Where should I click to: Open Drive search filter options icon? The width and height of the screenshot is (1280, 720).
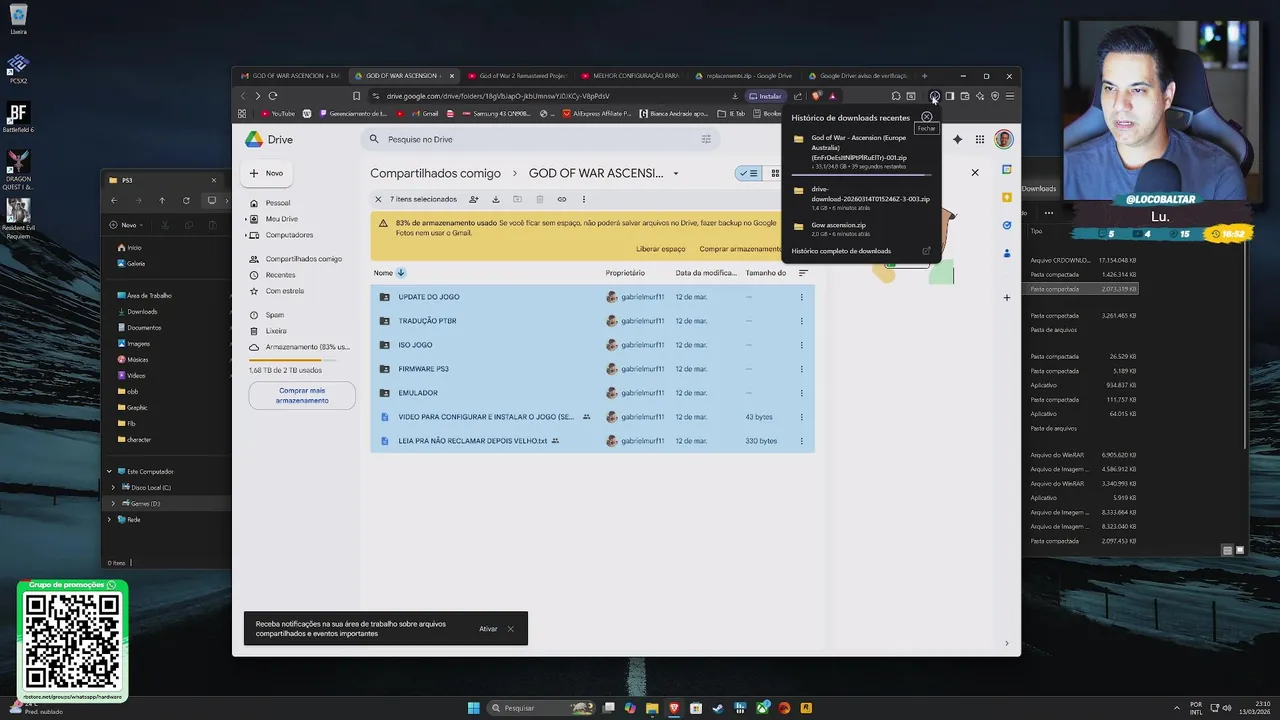(706, 139)
